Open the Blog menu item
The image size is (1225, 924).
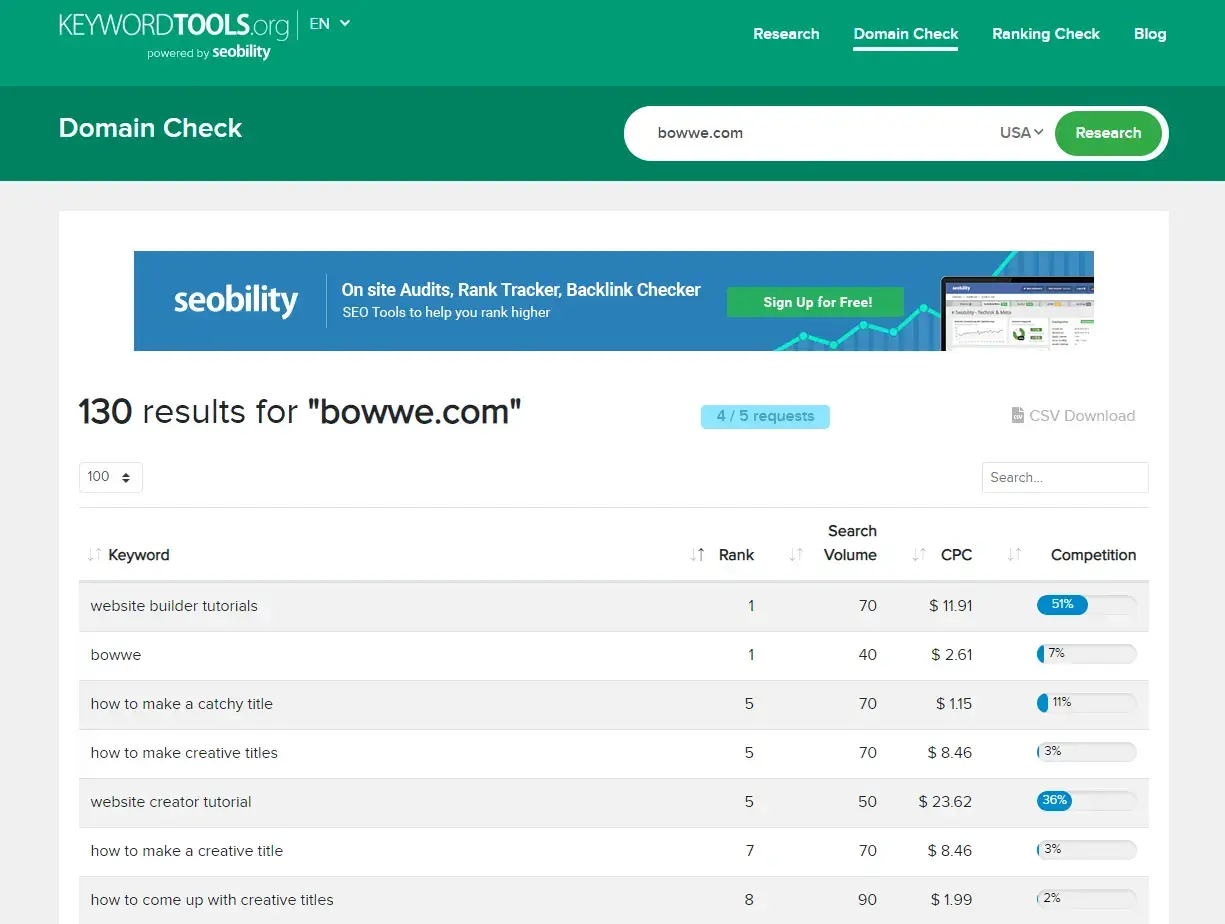point(1150,34)
